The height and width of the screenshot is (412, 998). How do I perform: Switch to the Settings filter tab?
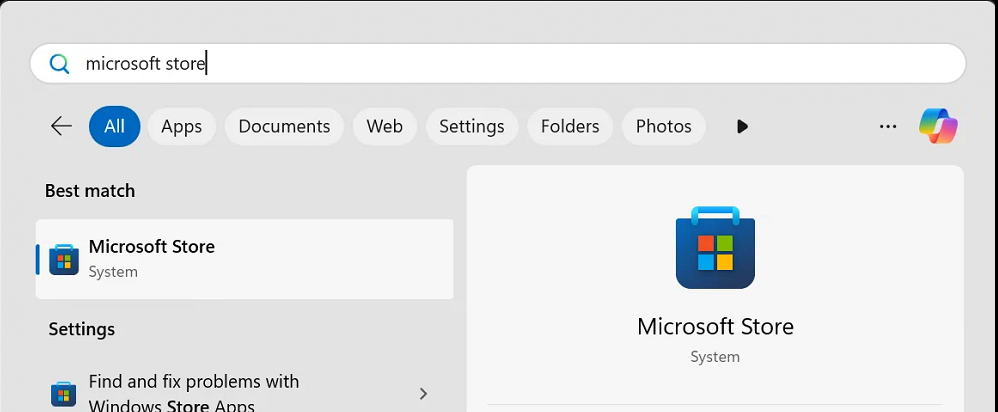tap(472, 126)
